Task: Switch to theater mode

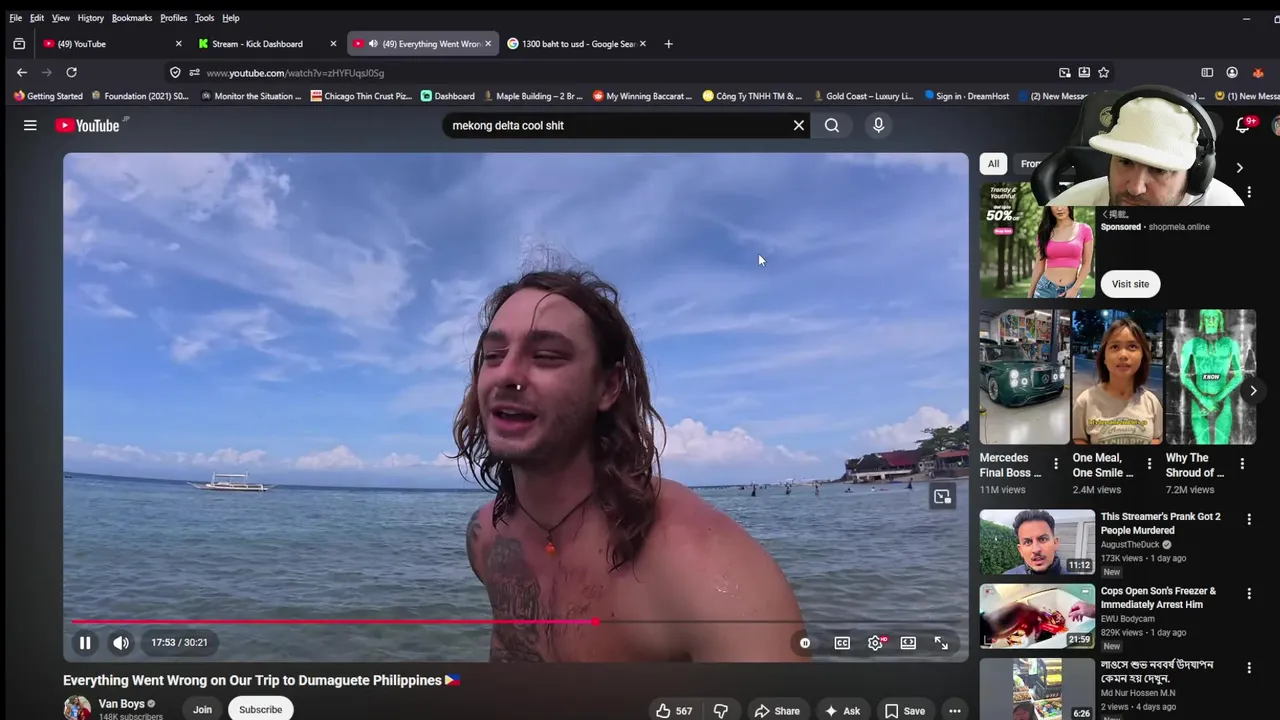Action: click(908, 643)
